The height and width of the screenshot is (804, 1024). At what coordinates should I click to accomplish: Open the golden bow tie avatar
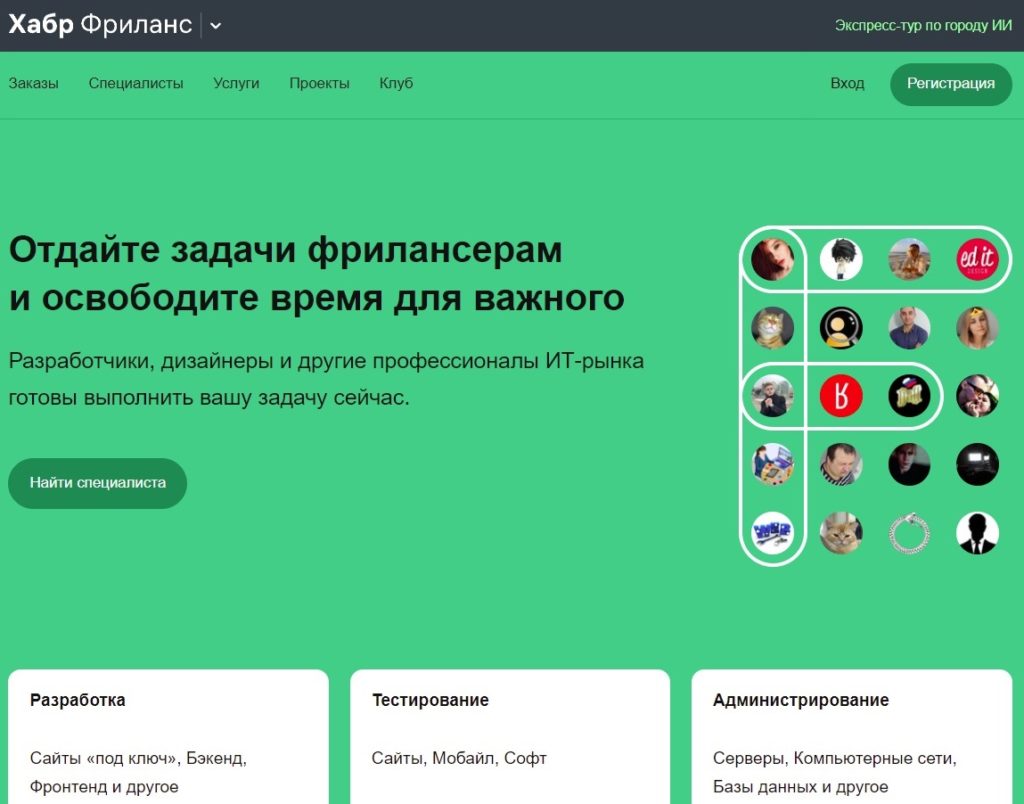[x=909, y=396]
